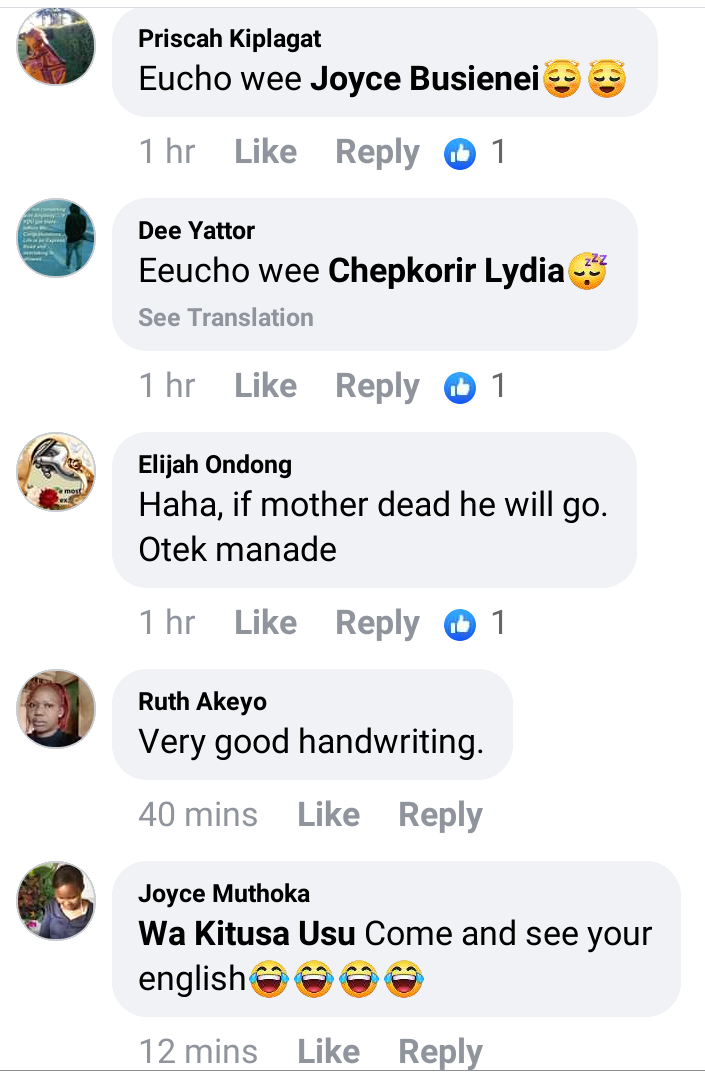The height and width of the screenshot is (1089, 705).
Task: Click See Translation under Dee Yattor's comment
Action: click(x=226, y=317)
